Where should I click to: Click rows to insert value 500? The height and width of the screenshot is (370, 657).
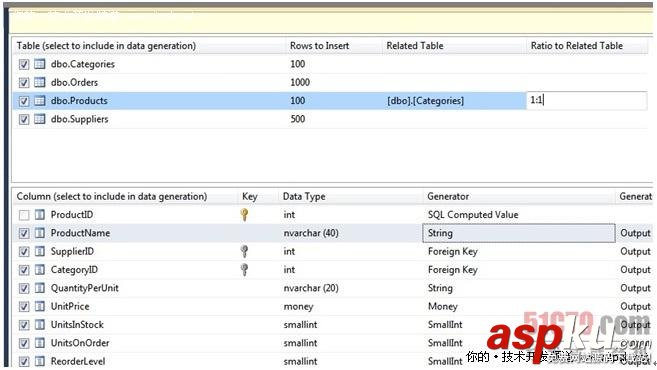pos(297,119)
